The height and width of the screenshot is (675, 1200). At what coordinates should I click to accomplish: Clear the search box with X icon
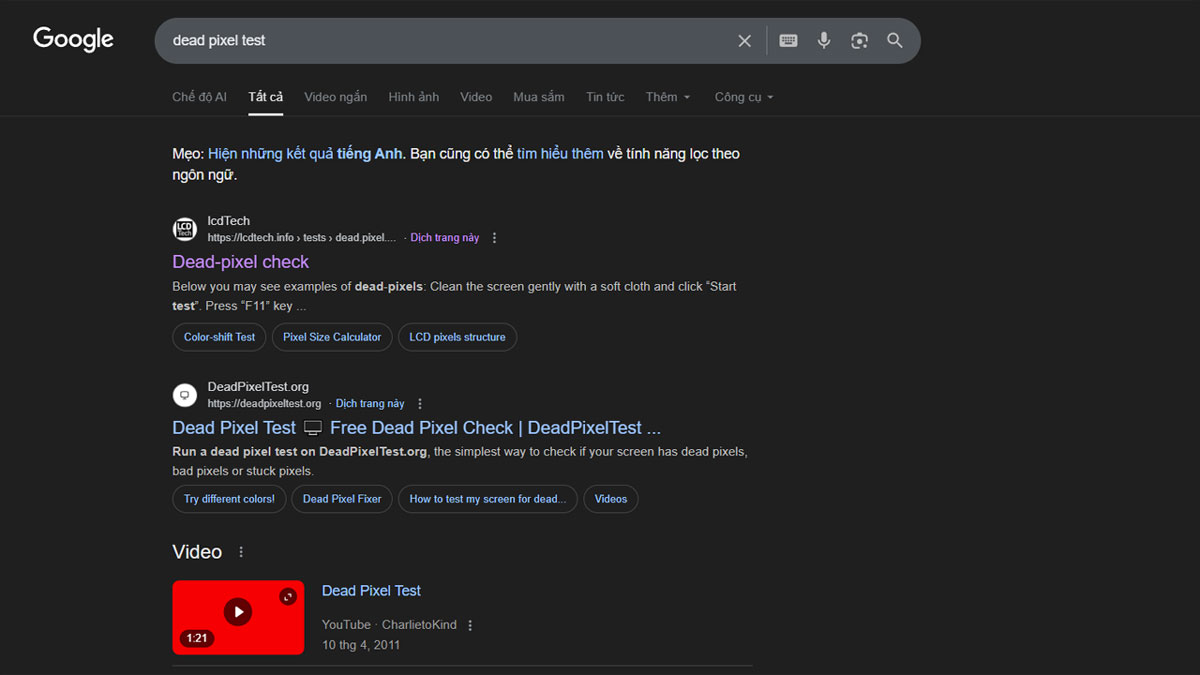tap(744, 41)
